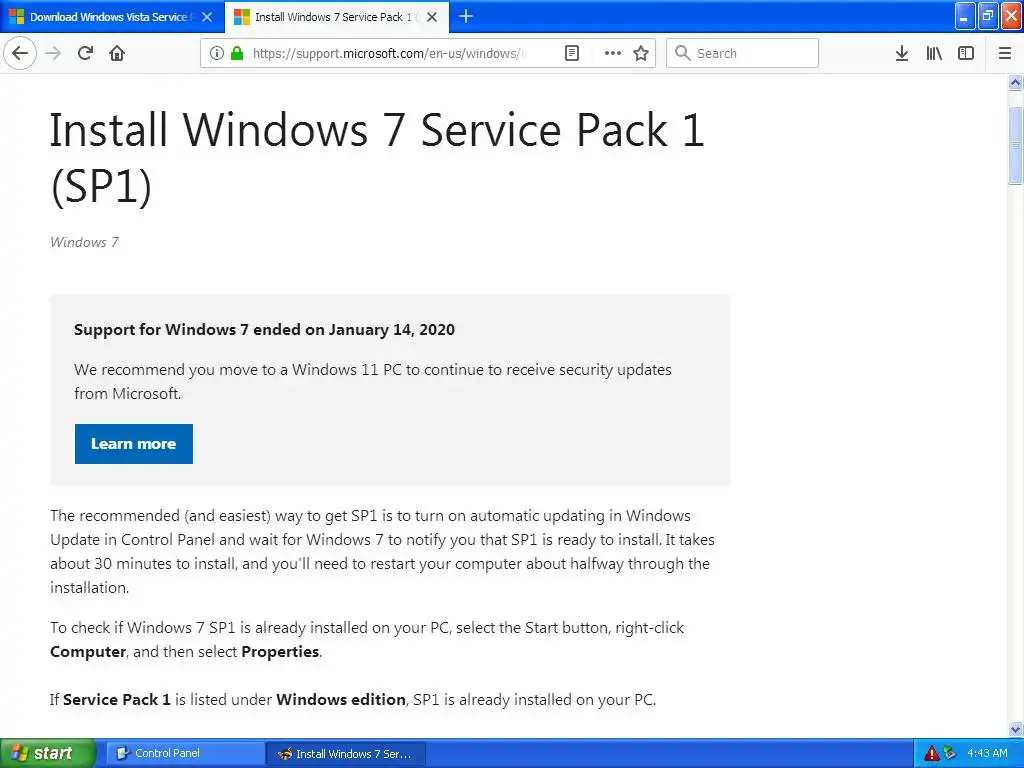Click the bold word Properties
The height and width of the screenshot is (768, 1024).
[x=280, y=652]
